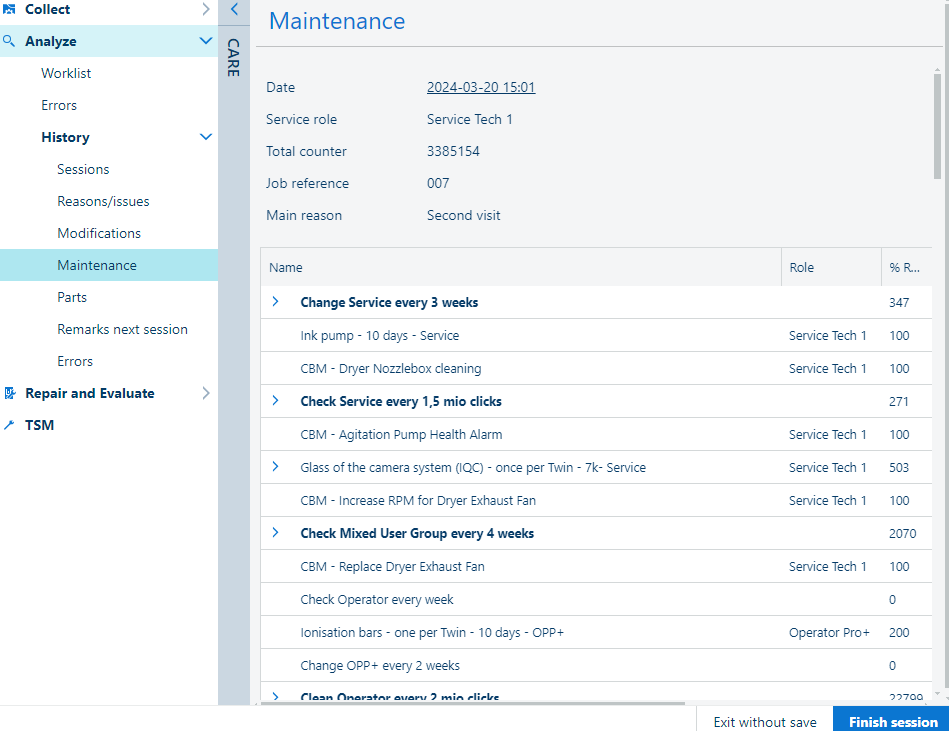Collapse the History submenu chevron
This screenshot has height=731, width=949.
tap(206, 137)
